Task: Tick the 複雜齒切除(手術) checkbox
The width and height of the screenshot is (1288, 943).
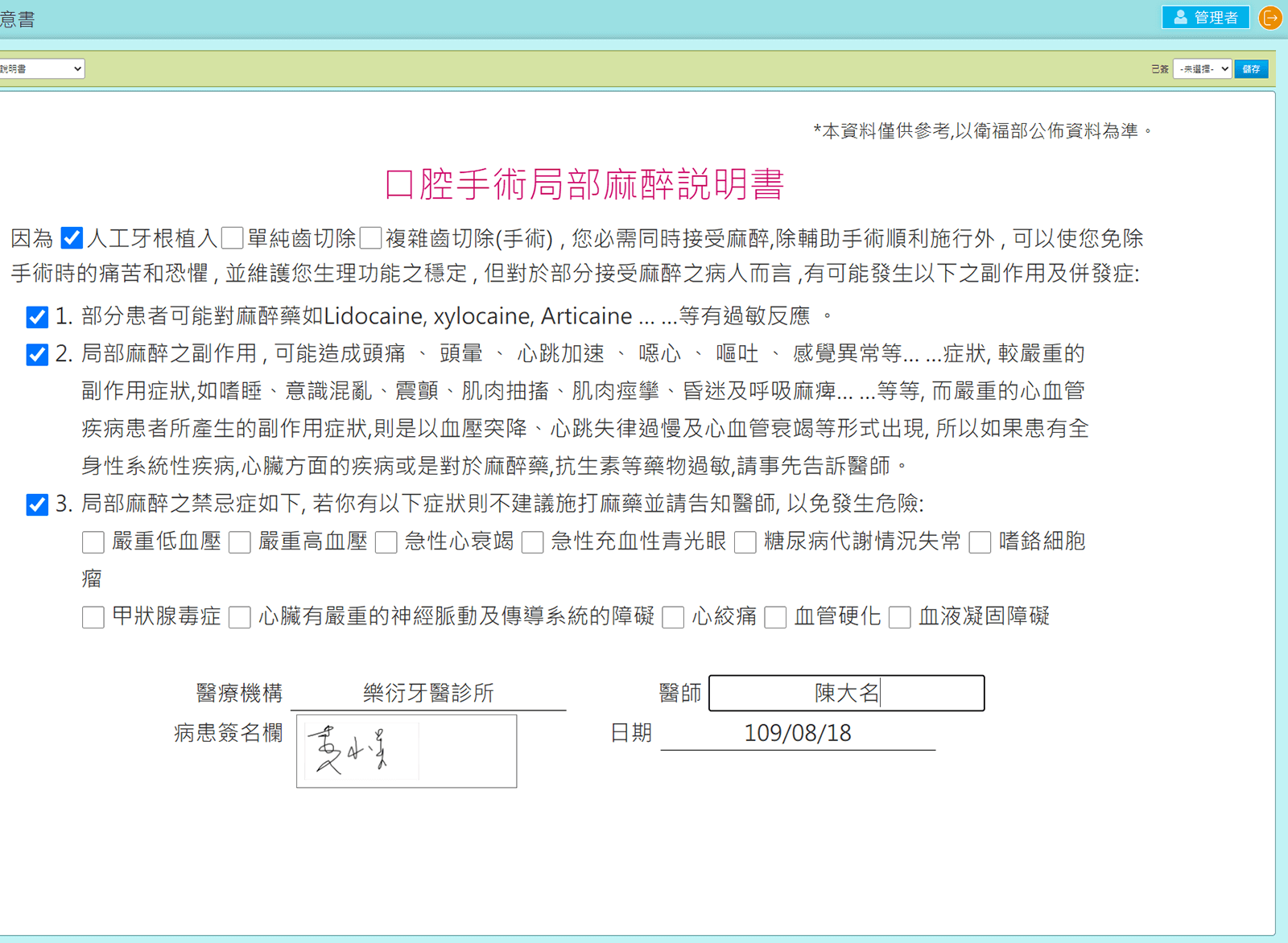Action: [371, 238]
